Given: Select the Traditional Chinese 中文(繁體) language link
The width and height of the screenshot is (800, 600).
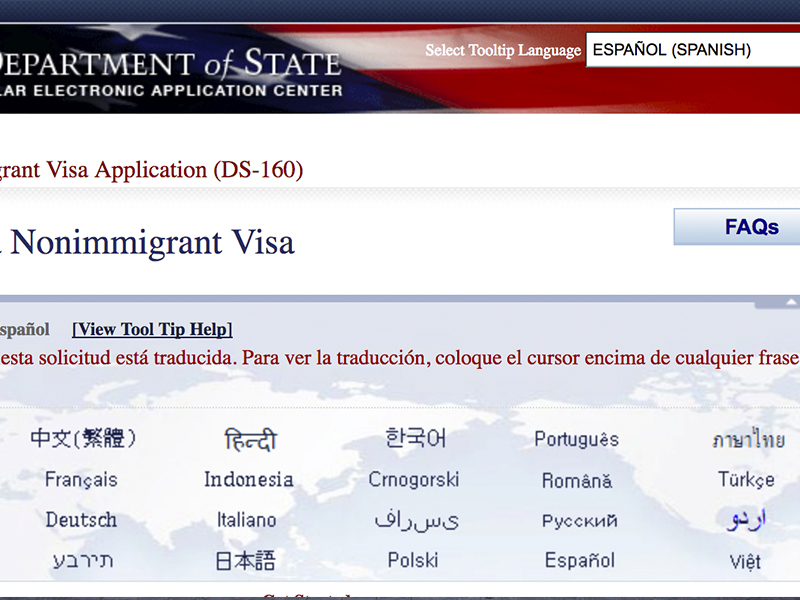Looking at the screenshot, I should click(83, 438).
